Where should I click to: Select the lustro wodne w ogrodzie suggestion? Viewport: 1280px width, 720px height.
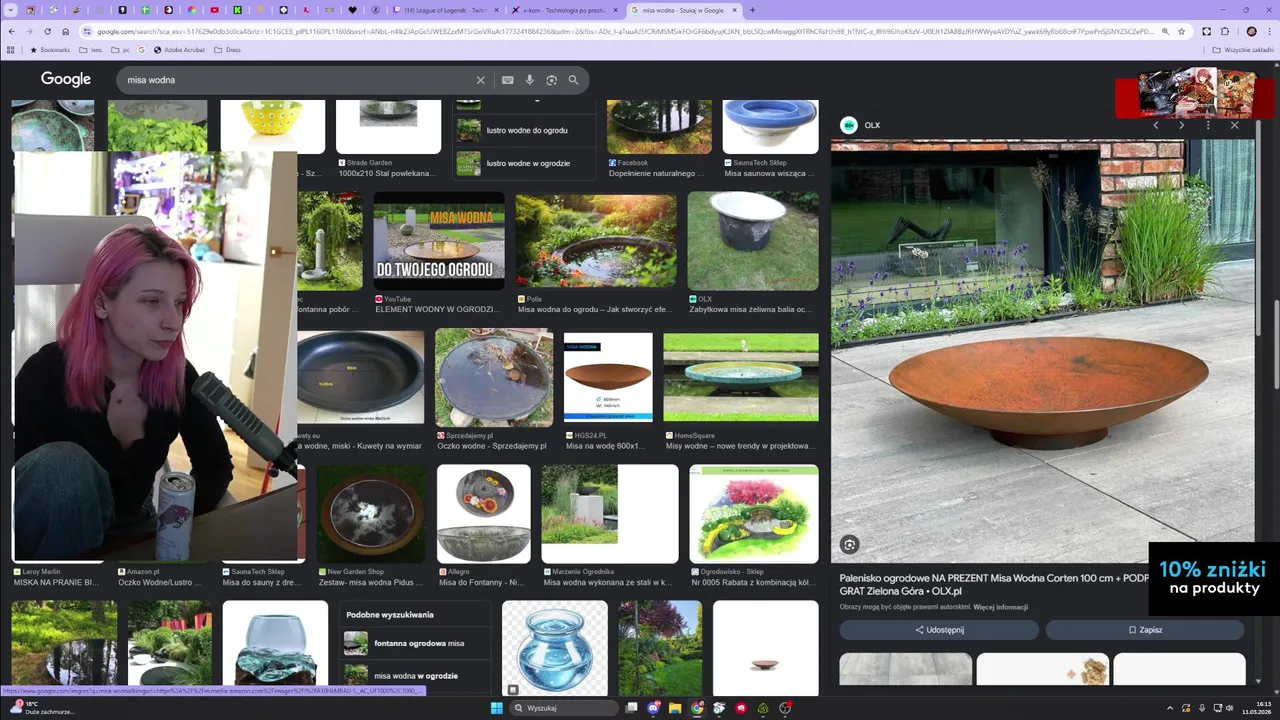point(524,163)
